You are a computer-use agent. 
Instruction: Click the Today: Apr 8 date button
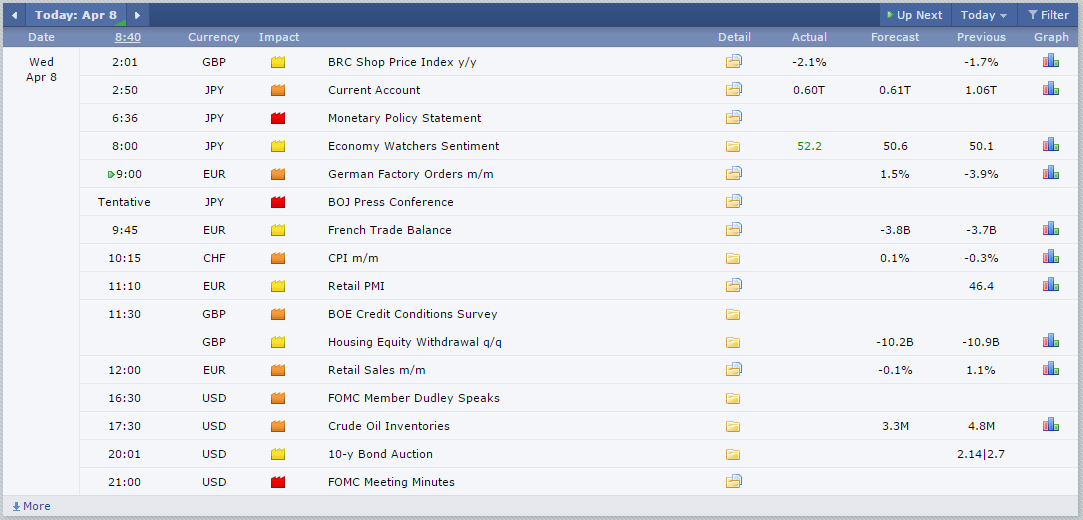(76, 15)
